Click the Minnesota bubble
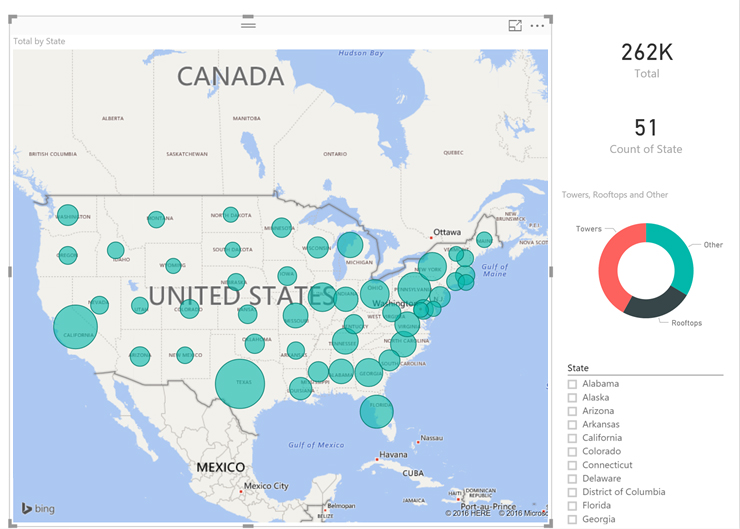 tap(281, 227)
